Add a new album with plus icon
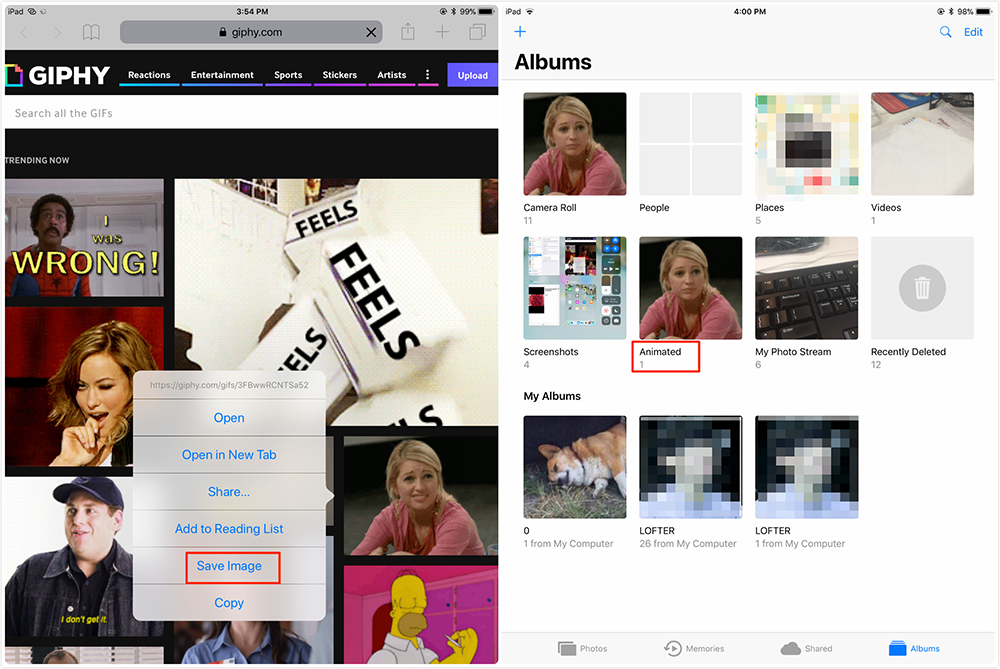This screenshot has width=1000, height=669. tap(520, 32)
